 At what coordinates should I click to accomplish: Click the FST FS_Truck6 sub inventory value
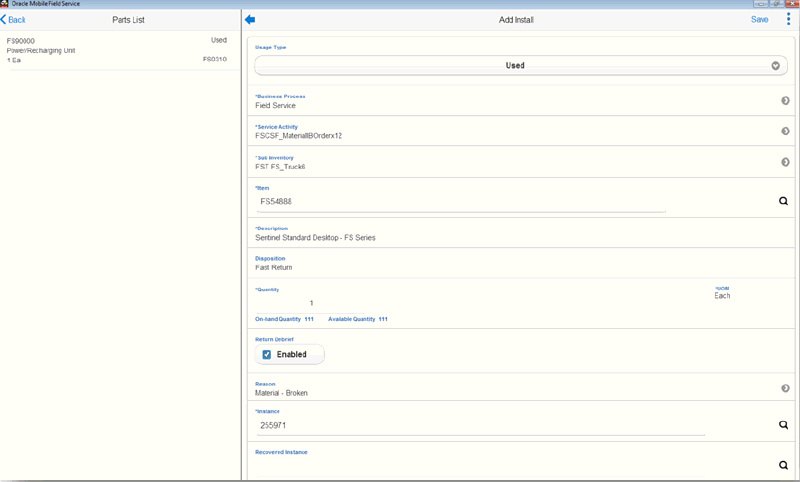[x=280, y=167]
